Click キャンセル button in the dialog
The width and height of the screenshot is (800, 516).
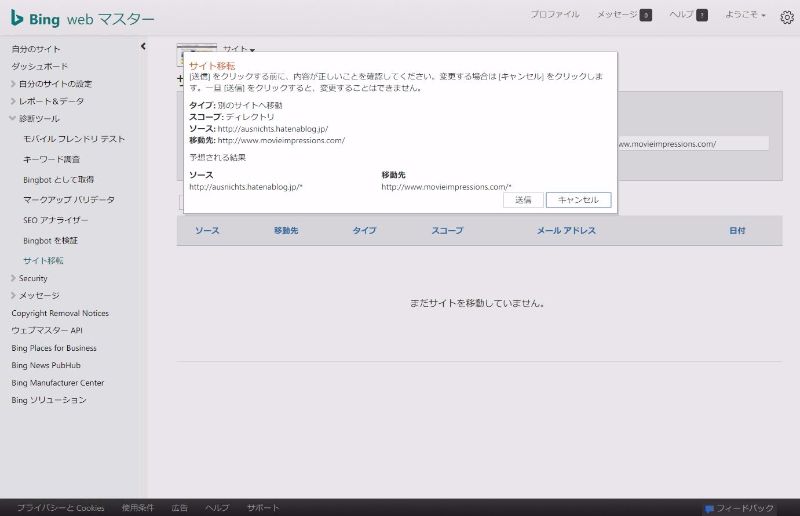[579, 200]
